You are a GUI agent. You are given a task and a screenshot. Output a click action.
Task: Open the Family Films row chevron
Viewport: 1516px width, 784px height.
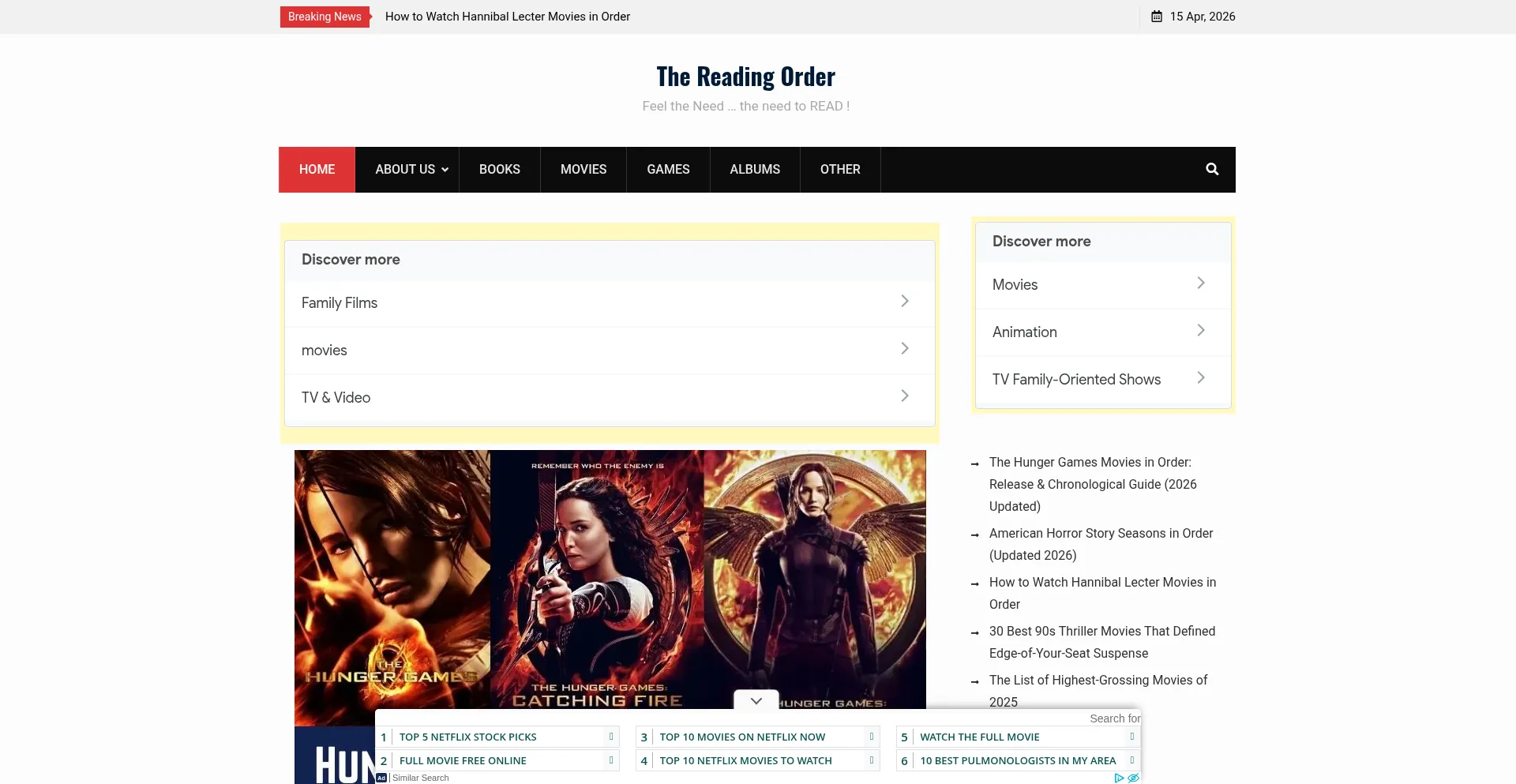click(x=905, y=301)
